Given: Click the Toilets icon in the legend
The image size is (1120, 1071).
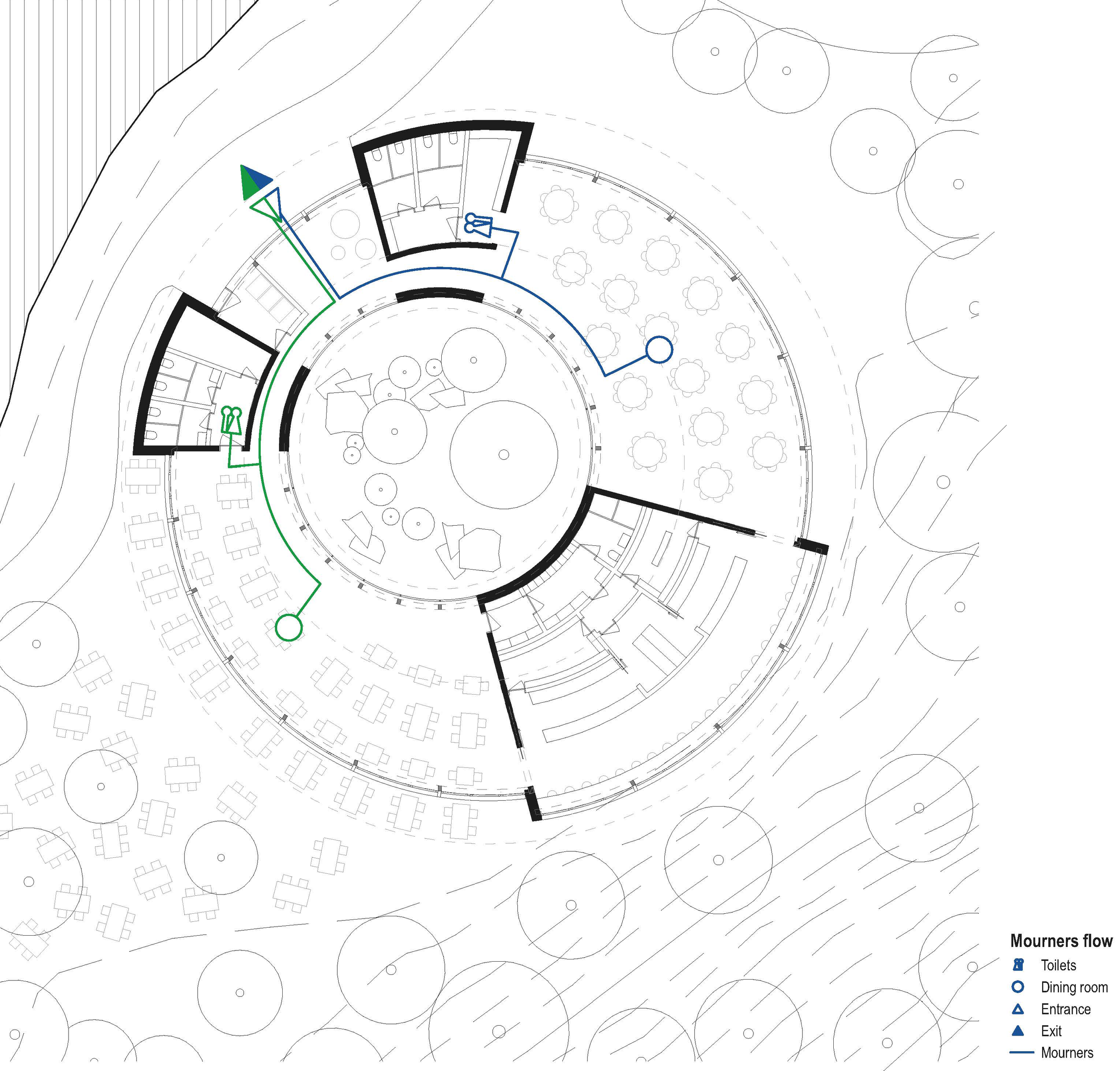Looking at the screenshot, I should 1018,965.
